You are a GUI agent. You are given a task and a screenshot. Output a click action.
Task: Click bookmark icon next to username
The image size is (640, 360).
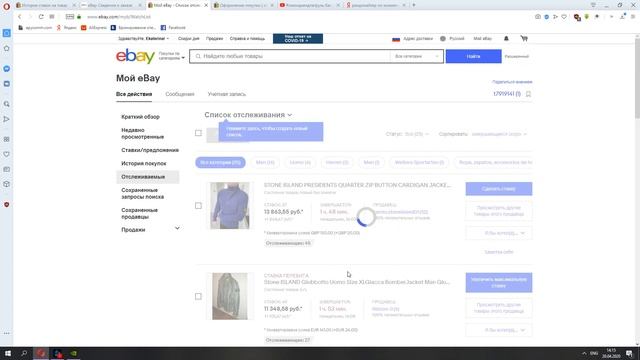(528, 94)
